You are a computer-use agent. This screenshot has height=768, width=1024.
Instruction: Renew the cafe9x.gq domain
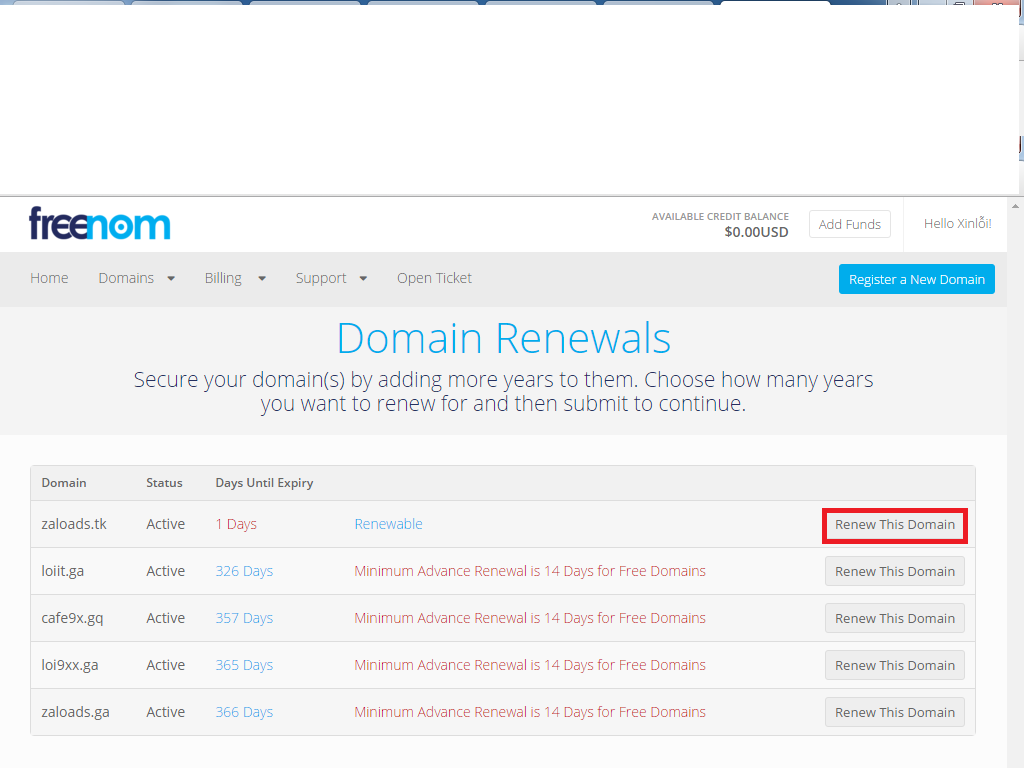click(895, 619)
